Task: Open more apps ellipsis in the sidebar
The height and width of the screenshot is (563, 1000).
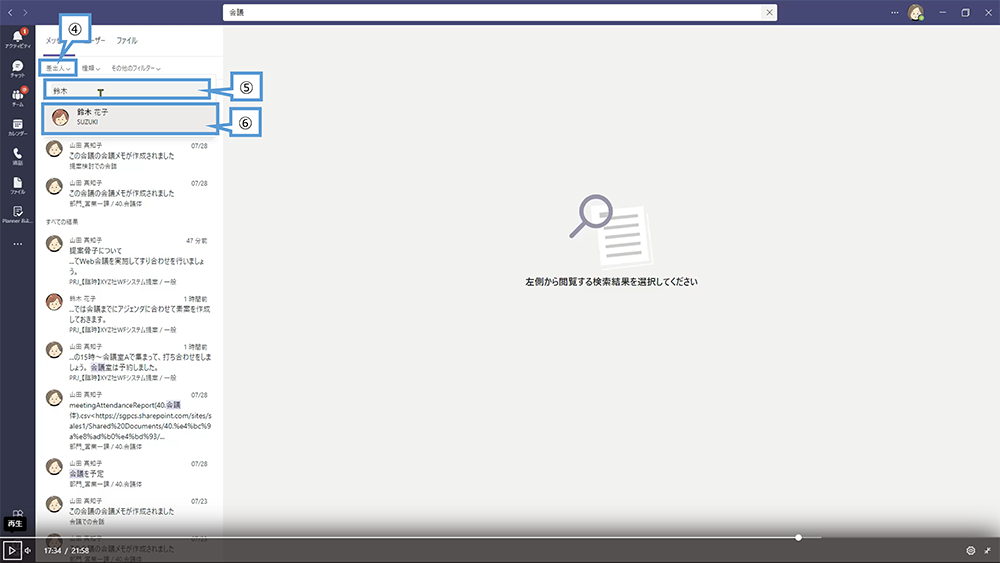Action: point(17,244)
